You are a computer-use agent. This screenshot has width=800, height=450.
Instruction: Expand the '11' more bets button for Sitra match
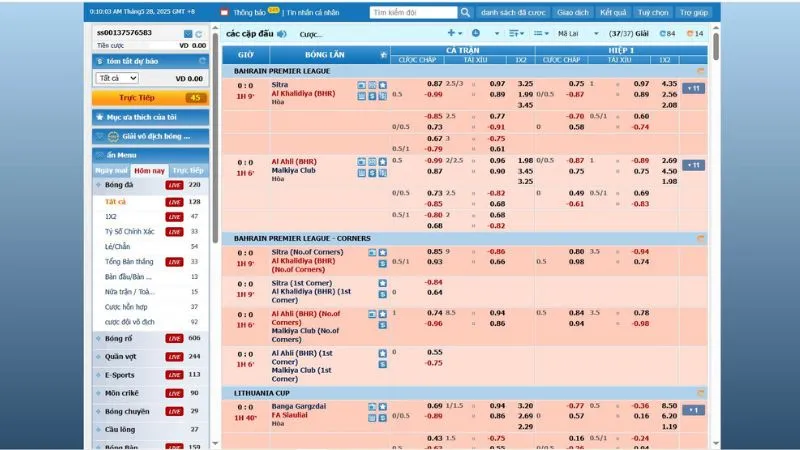pos(693,88)
